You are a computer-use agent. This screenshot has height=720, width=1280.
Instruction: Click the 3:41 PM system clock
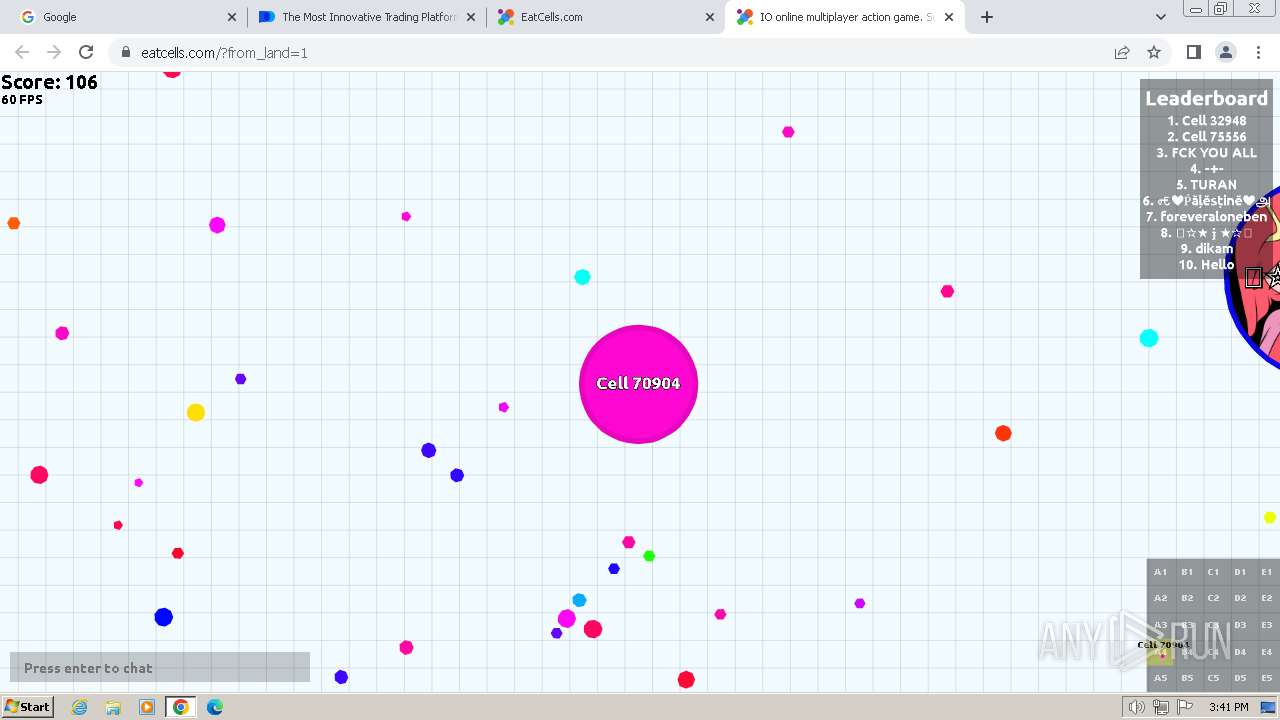[x=1229, y=707]
